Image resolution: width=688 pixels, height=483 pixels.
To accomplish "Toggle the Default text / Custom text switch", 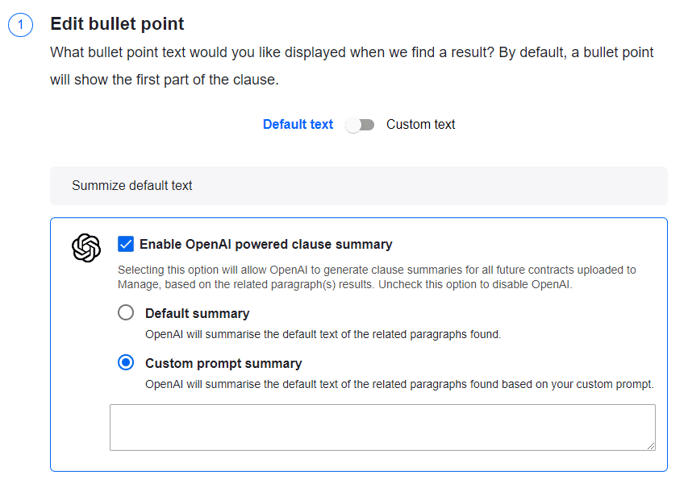I will pyautogui.click(x=360, y=125).
